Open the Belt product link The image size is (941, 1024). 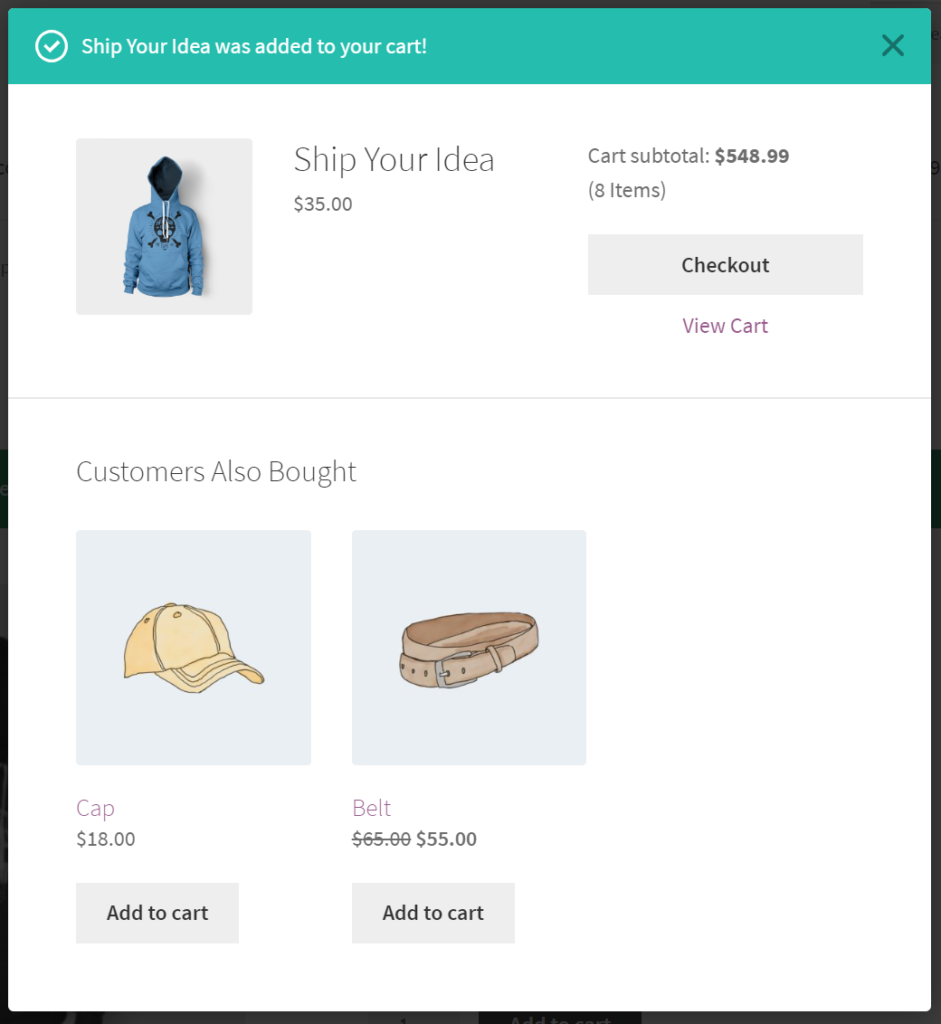pos(370,808)
